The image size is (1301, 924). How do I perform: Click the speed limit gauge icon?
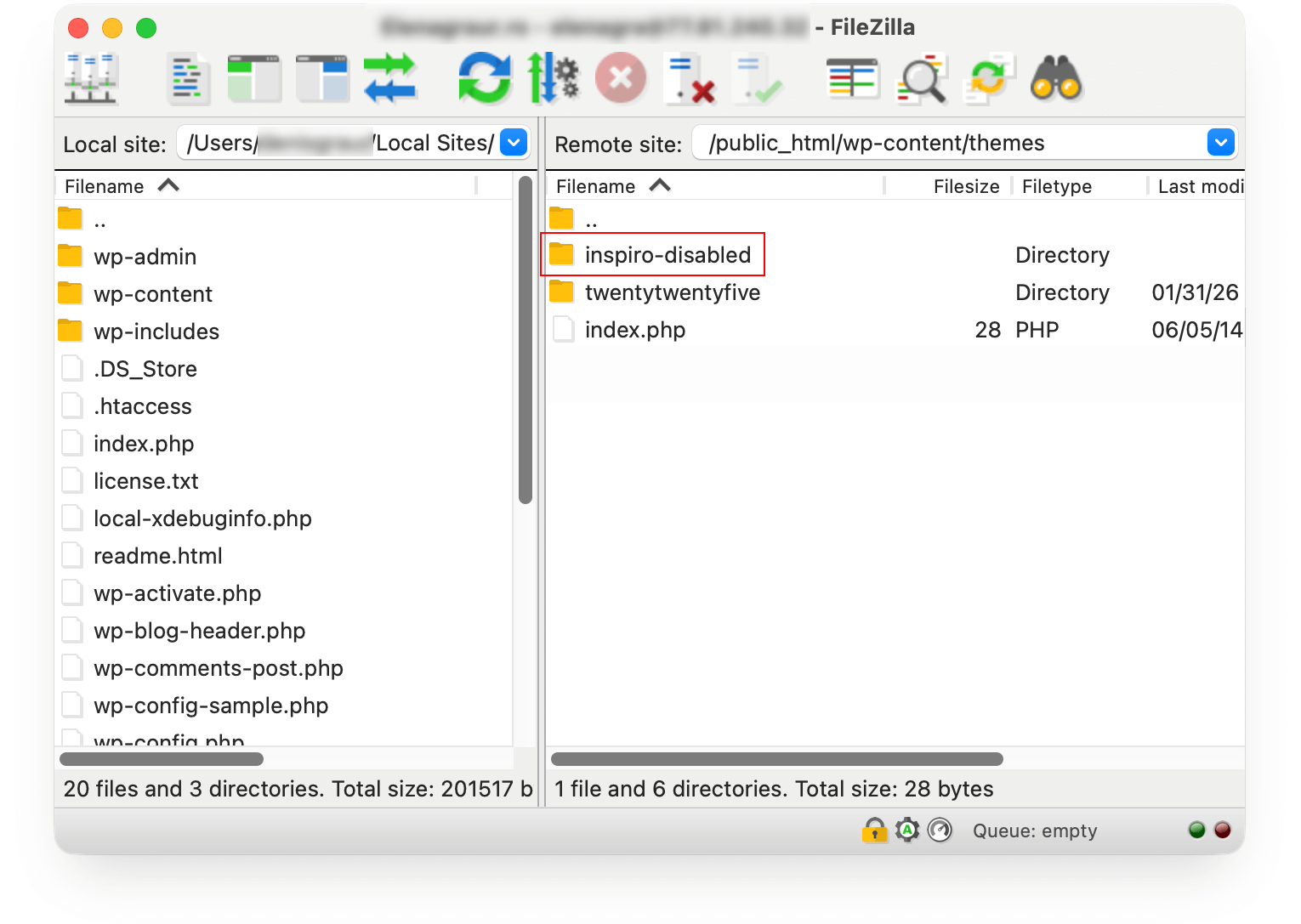[940, 830]
